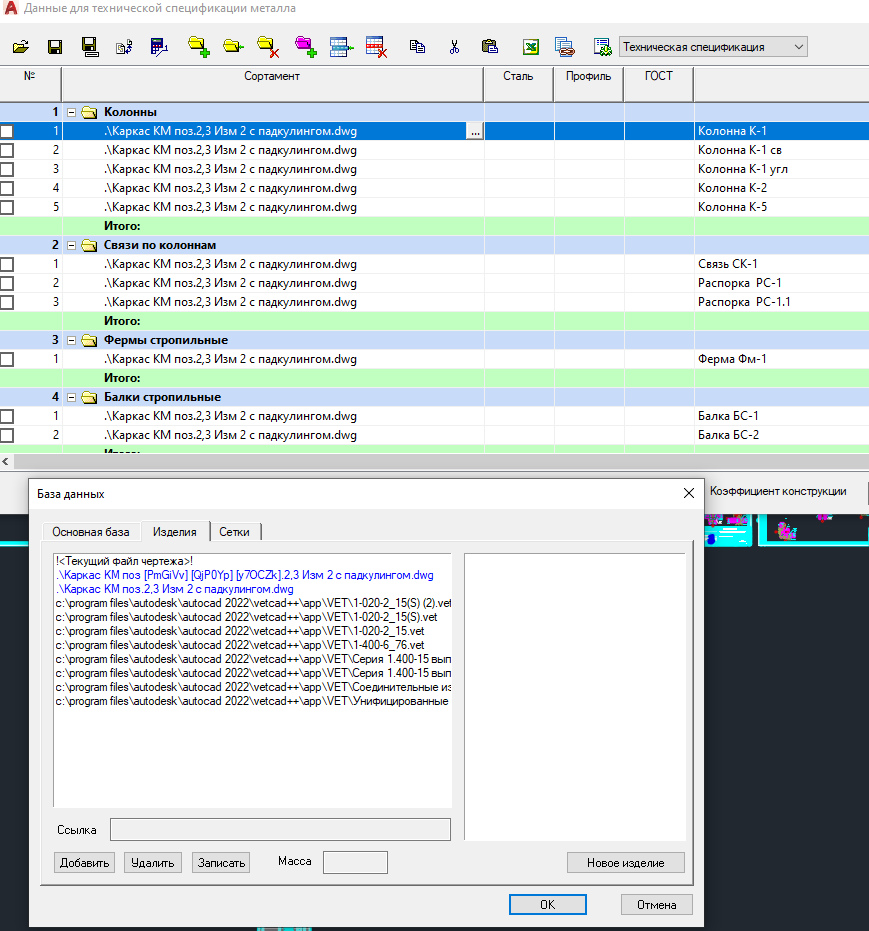Select '!<Текущий файл чертежа>!' list entry

[x=124, y=561]
